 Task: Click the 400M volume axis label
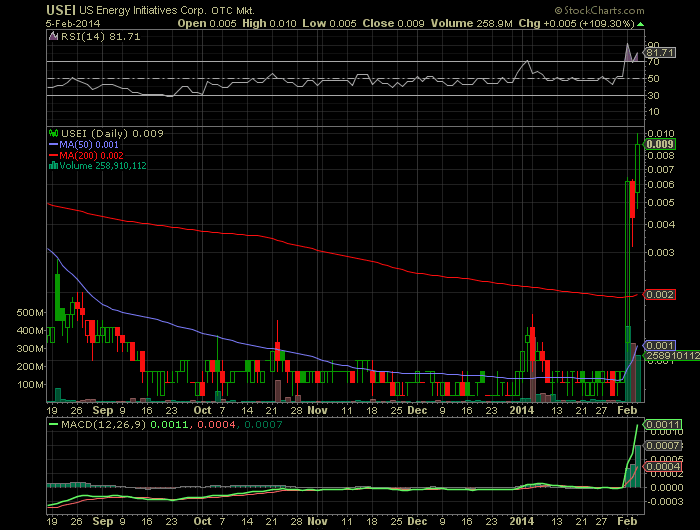point(30,331)
